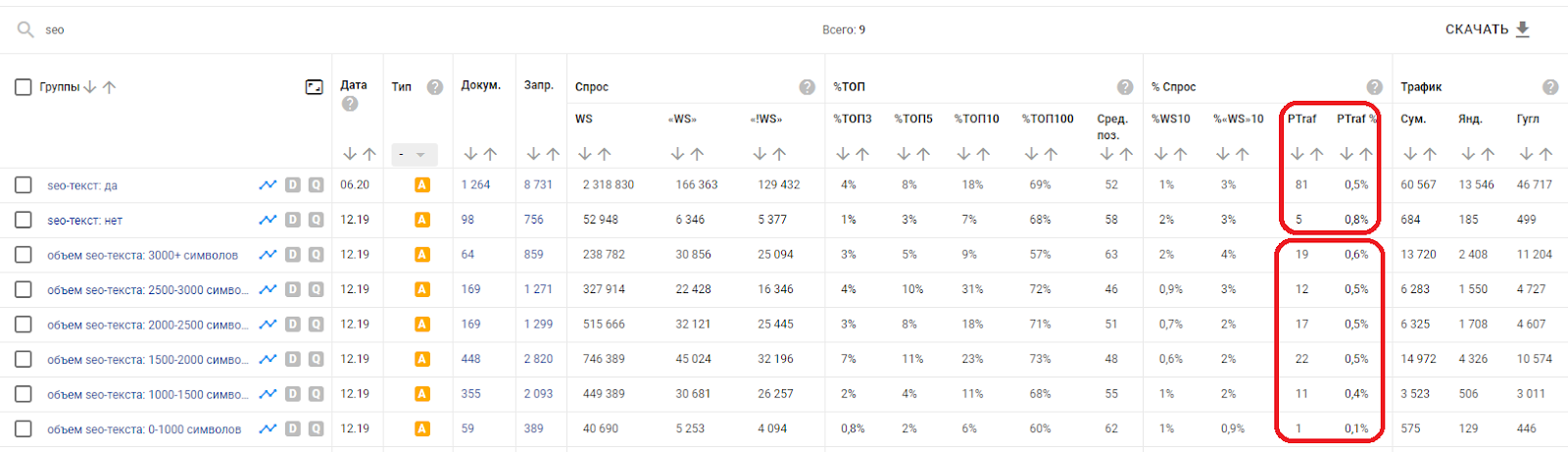The width and height of the screenshot is (1568, 452).
Task: Open the Тип filter dropdown
Action: tap(414, 155)
